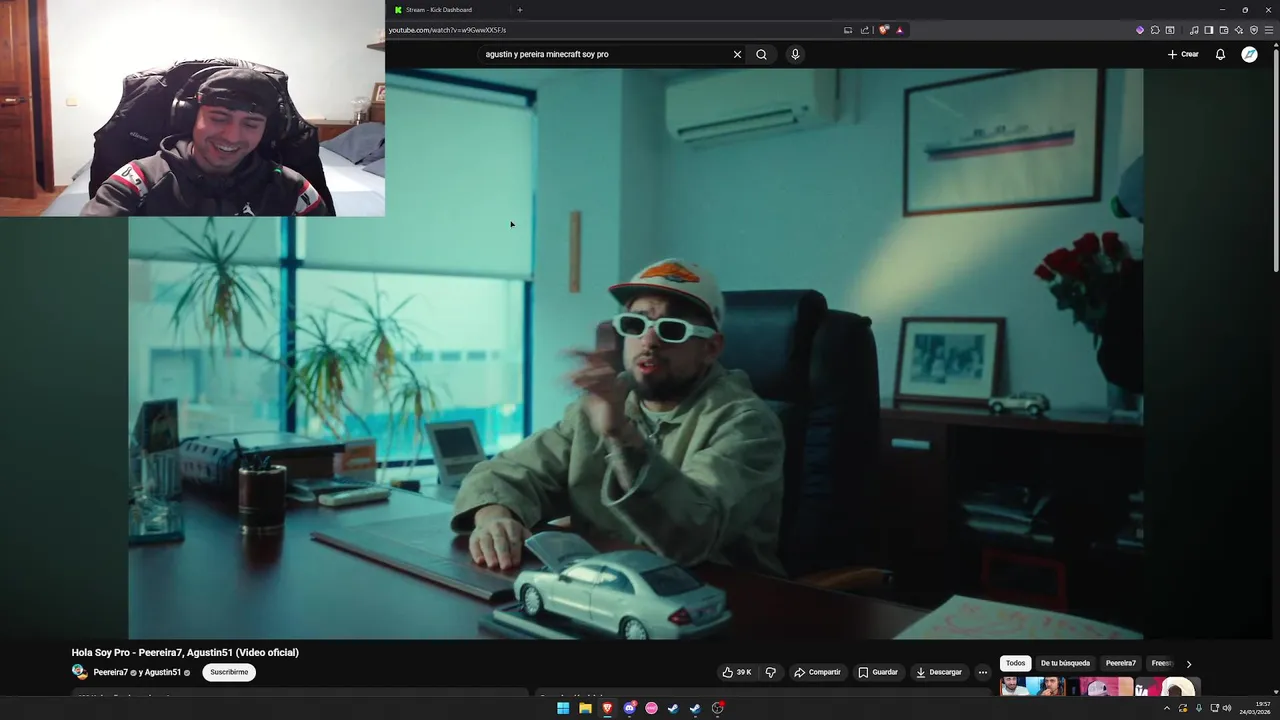Click the channel avatar next to Peereira7
Screen dimensions: 1280x720
coord(80,672)
